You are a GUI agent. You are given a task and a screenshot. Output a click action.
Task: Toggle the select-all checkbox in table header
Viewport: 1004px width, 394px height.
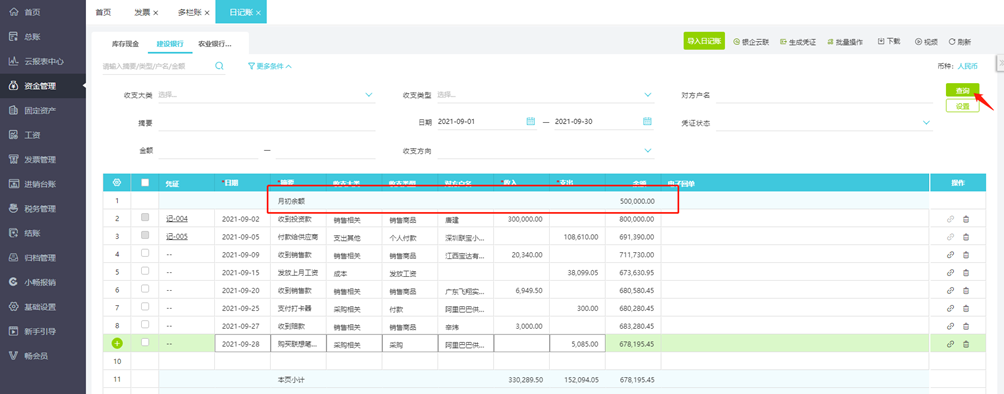(145, 183)
